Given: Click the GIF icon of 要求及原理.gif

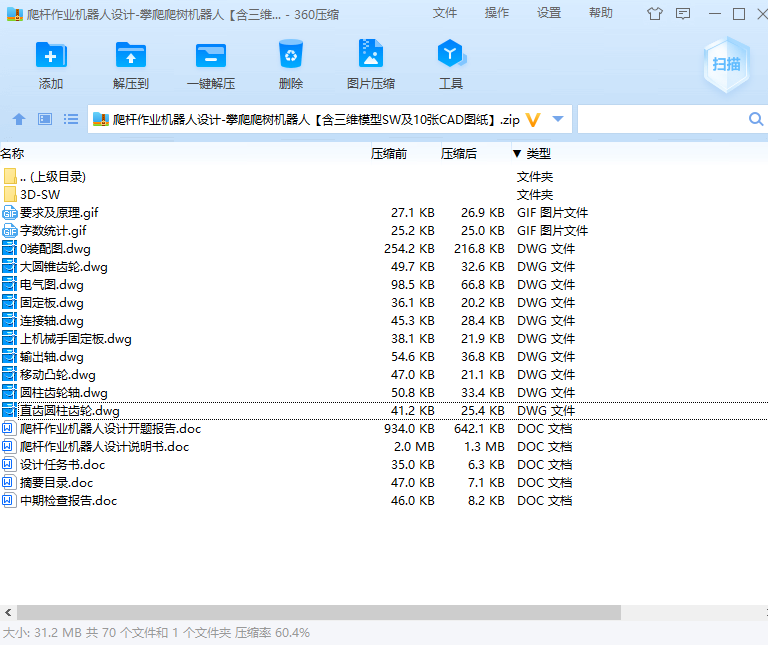Looking at the screenshot, I should pyautogui.click(x=10, y=213).
